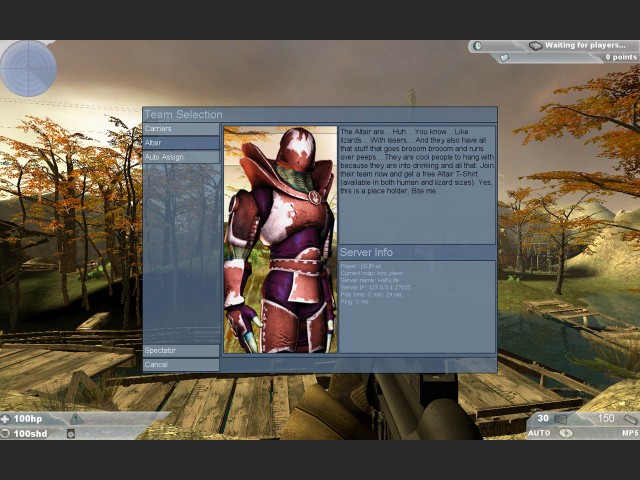Click the health plus icon
640x480 pixels.
(5, 419)
